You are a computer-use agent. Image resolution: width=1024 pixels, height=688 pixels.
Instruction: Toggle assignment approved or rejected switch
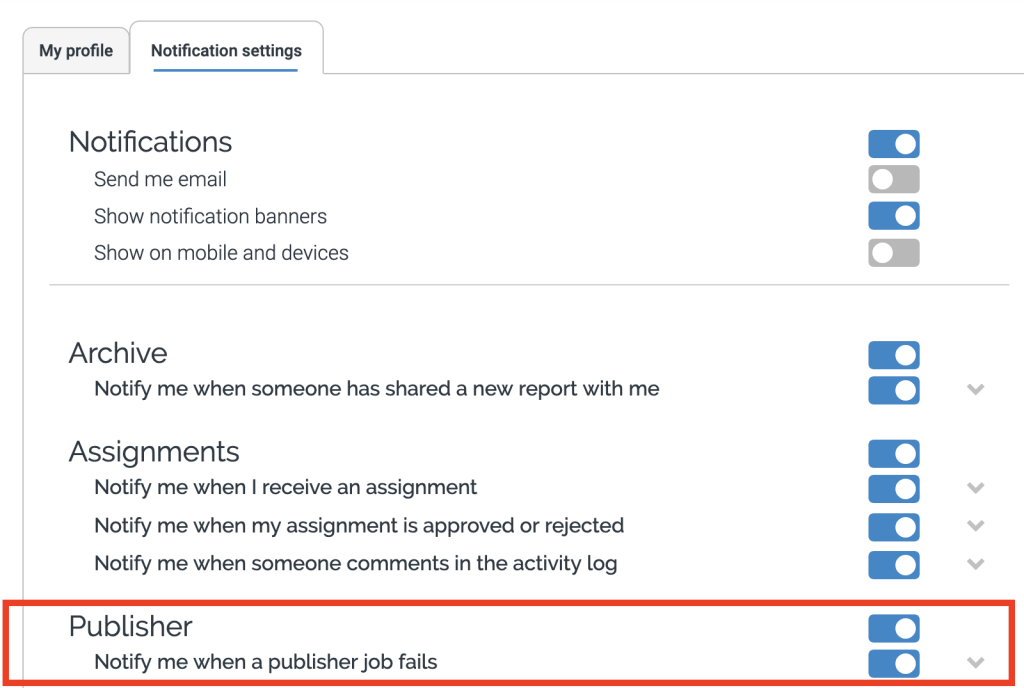pos(893,526)
